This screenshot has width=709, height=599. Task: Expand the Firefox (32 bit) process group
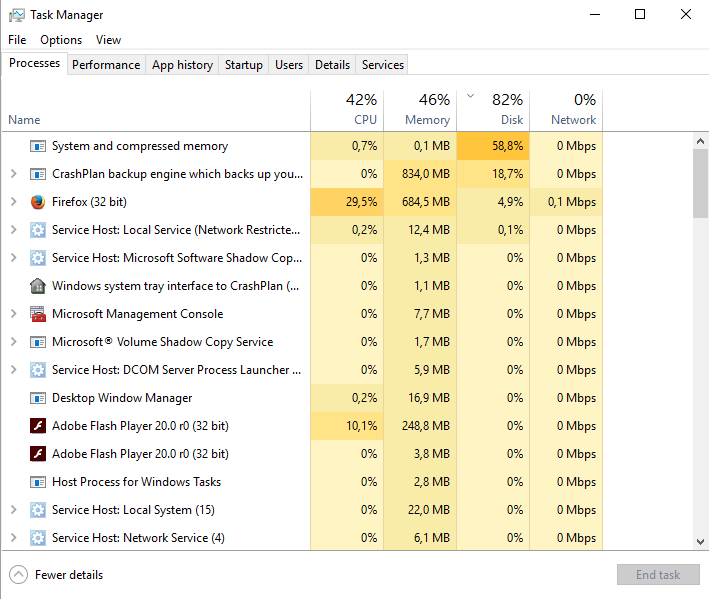(x=14, y=202)
